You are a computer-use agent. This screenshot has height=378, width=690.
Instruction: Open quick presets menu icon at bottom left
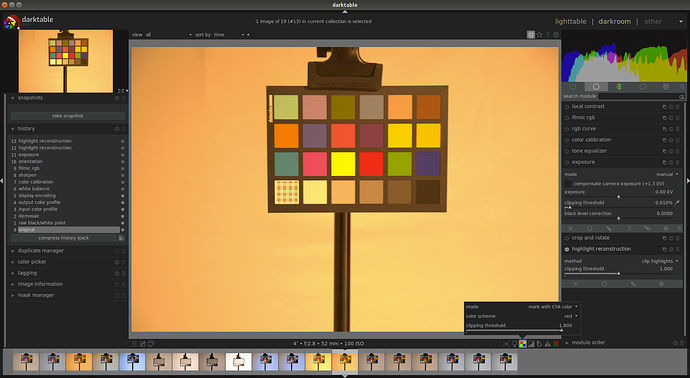click(x=135, y=344)
